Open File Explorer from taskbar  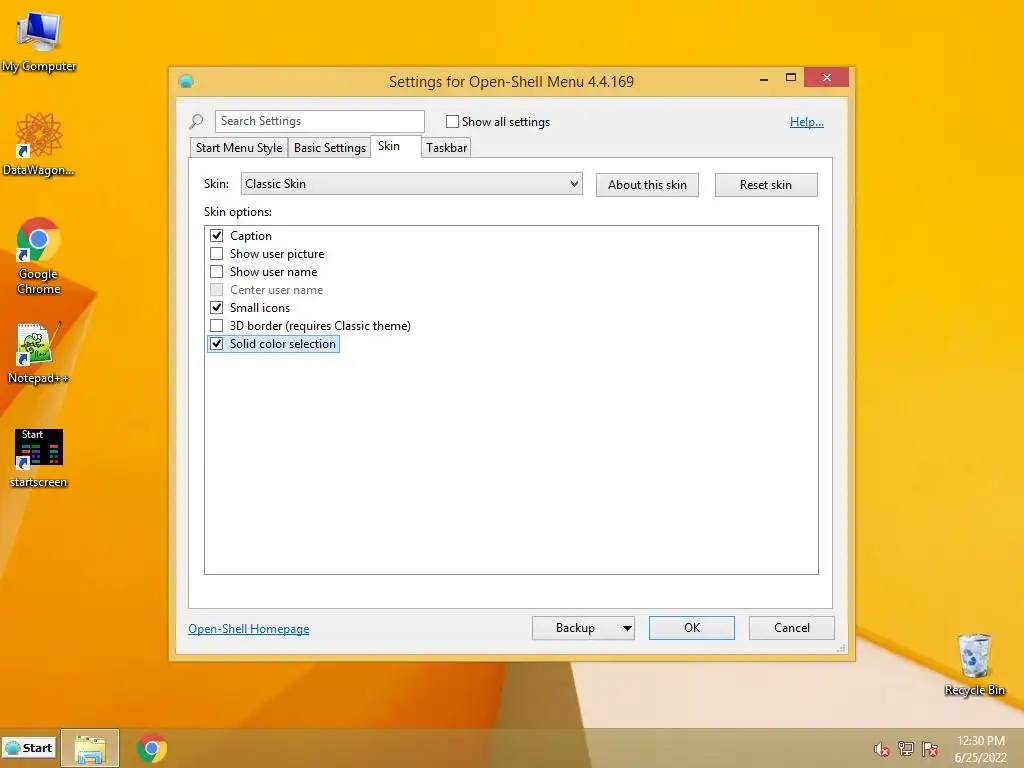tap(90, 748)
